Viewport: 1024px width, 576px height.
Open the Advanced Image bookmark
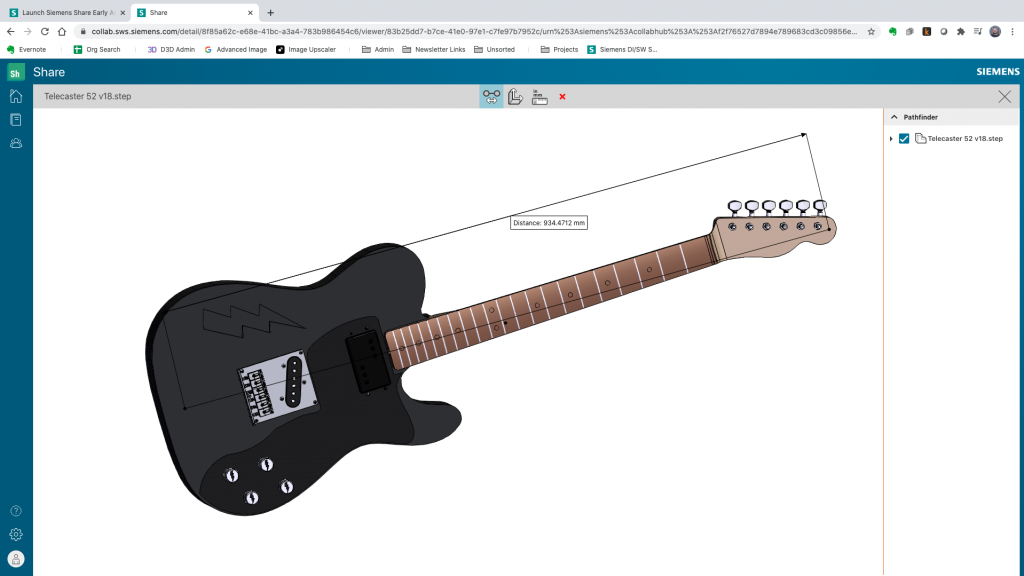pyautogui.click(x=236, y=50)
